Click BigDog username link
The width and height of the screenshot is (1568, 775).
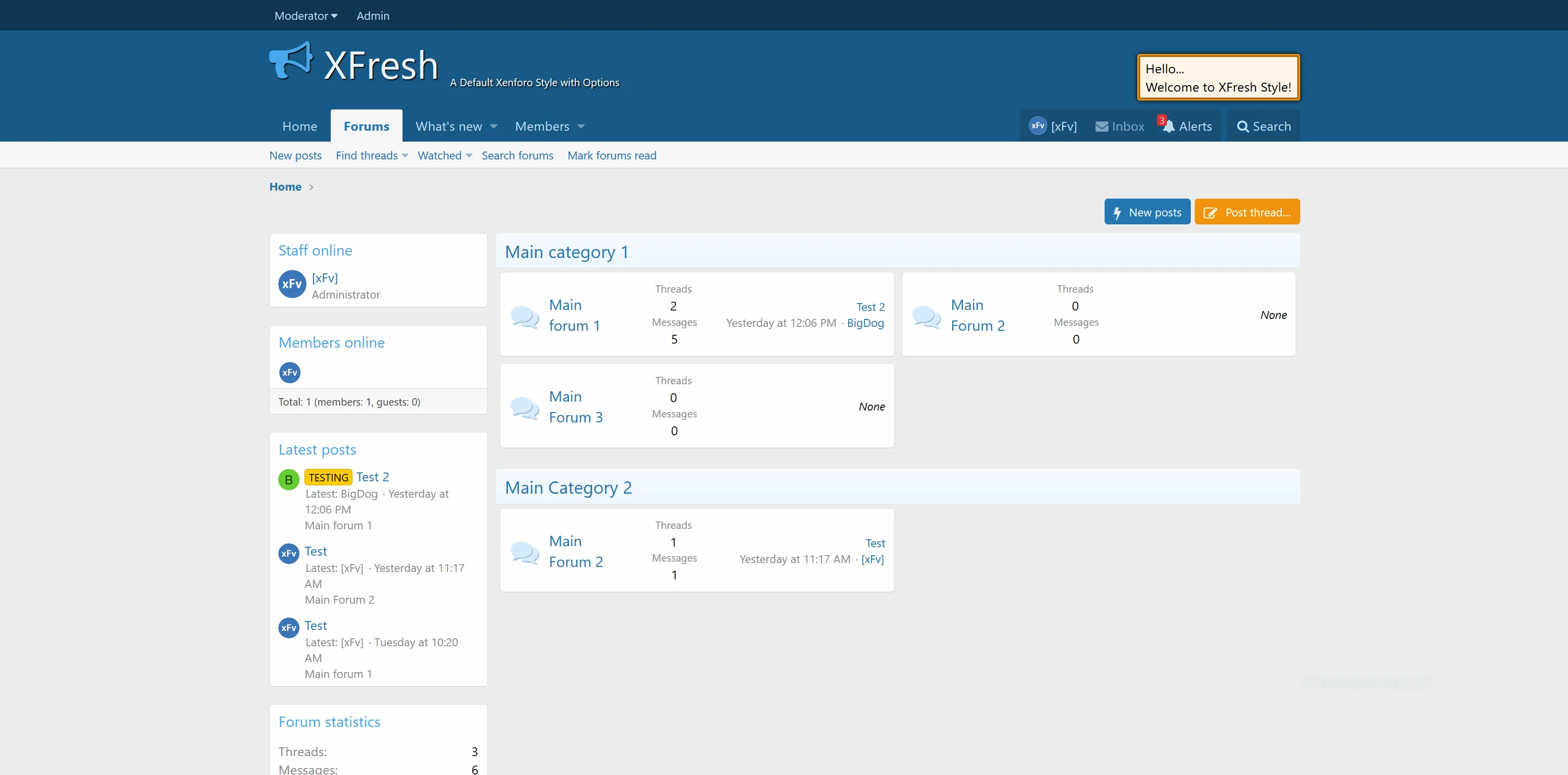click(x=865, y=323)
